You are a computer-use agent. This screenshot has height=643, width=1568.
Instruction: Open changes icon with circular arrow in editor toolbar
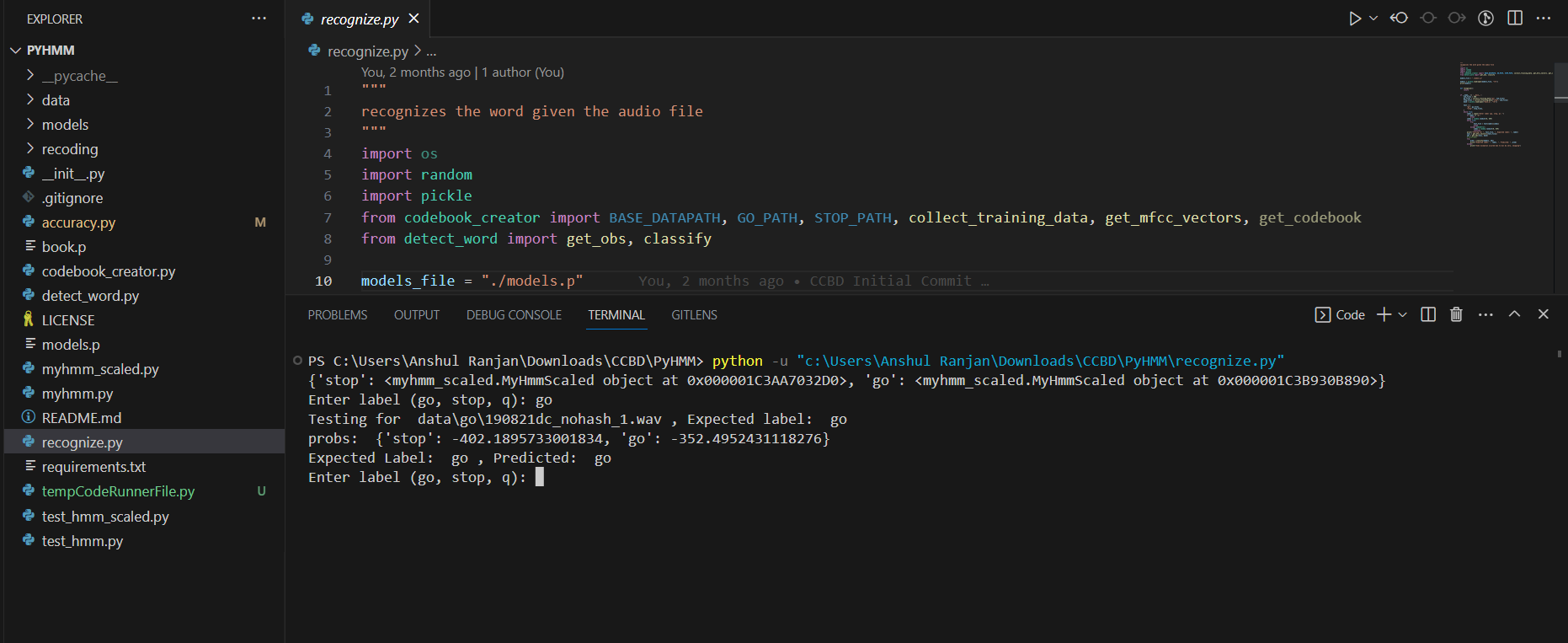coord(1399,19)
